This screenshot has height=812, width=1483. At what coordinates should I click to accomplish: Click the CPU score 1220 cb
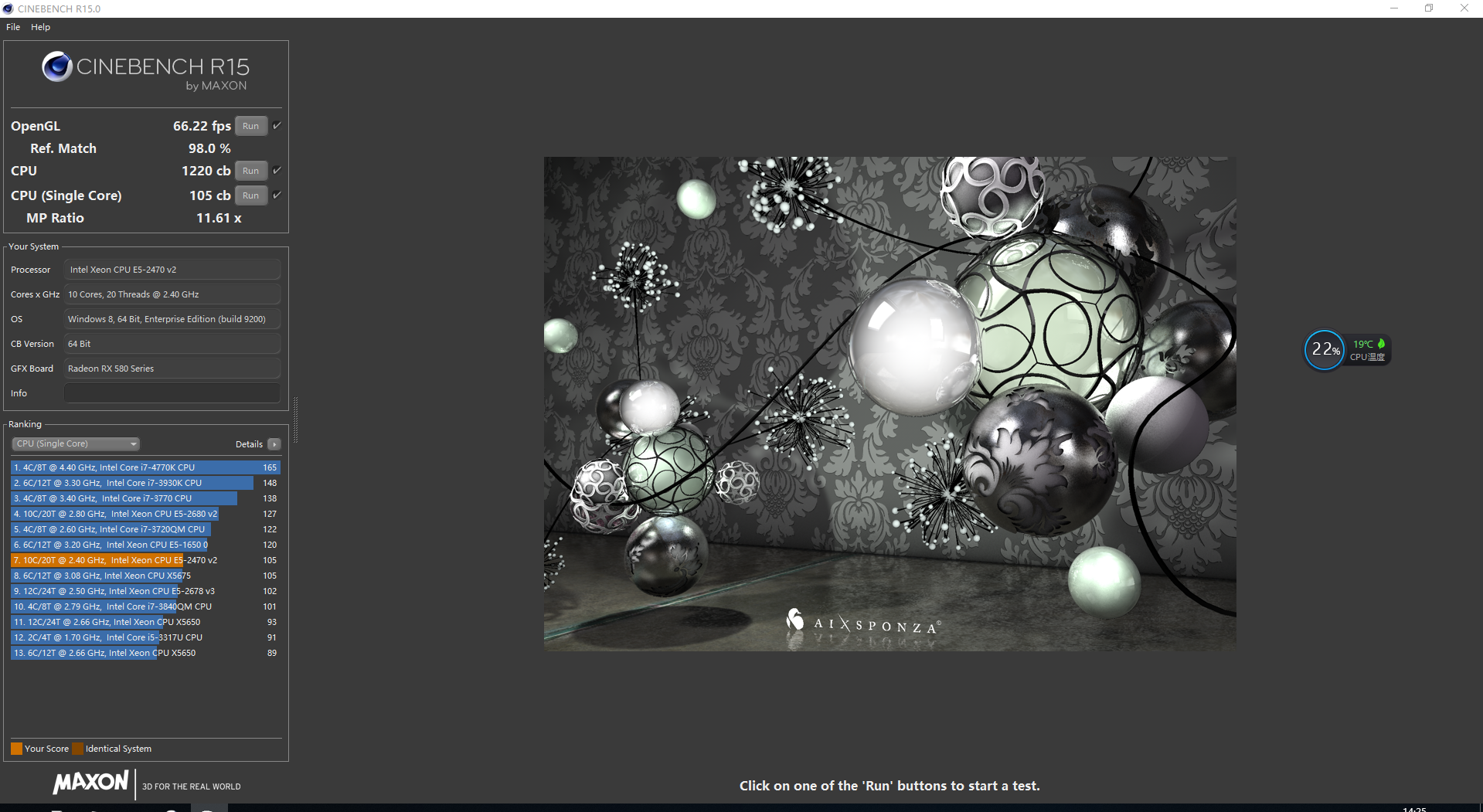(x=206, y=171)
